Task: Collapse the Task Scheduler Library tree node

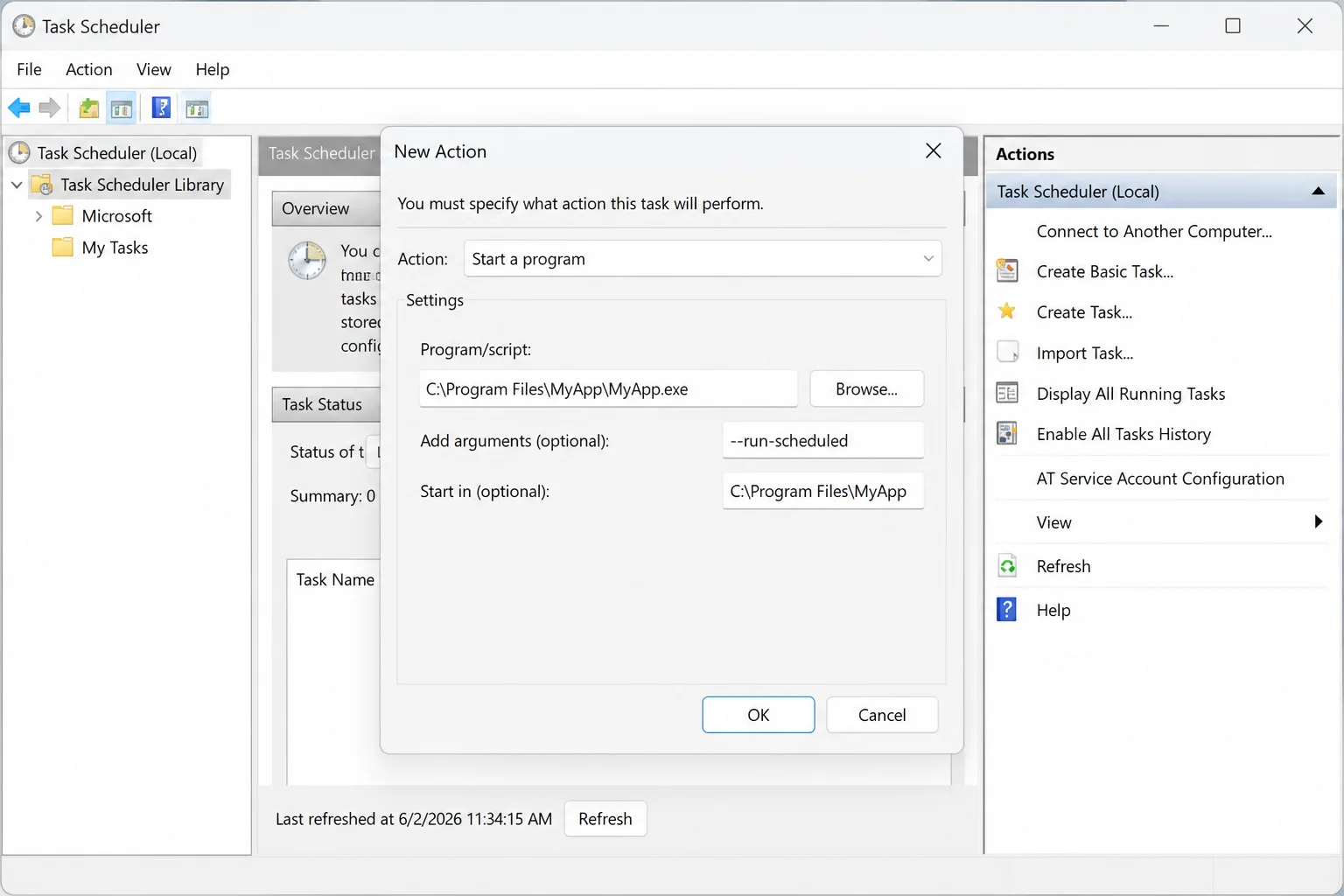Action: [17, 185]
